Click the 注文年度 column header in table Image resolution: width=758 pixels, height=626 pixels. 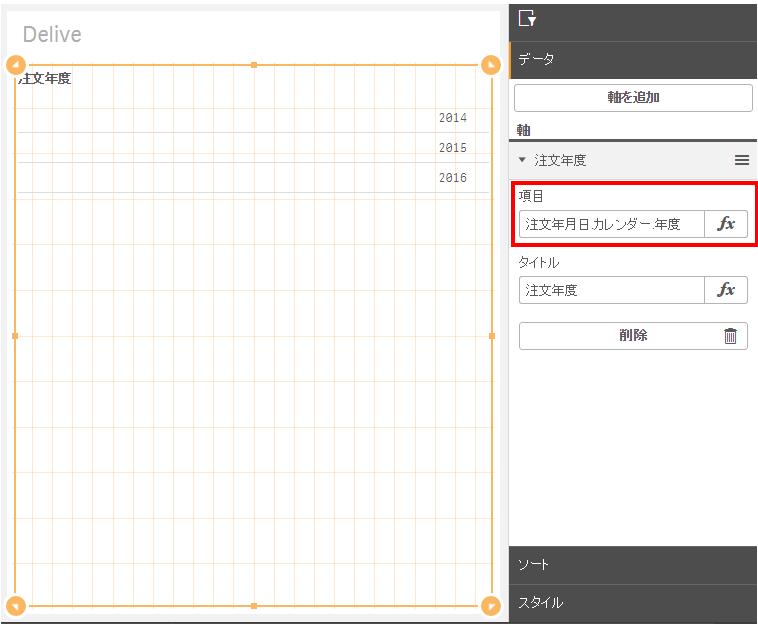pos(46,79)
